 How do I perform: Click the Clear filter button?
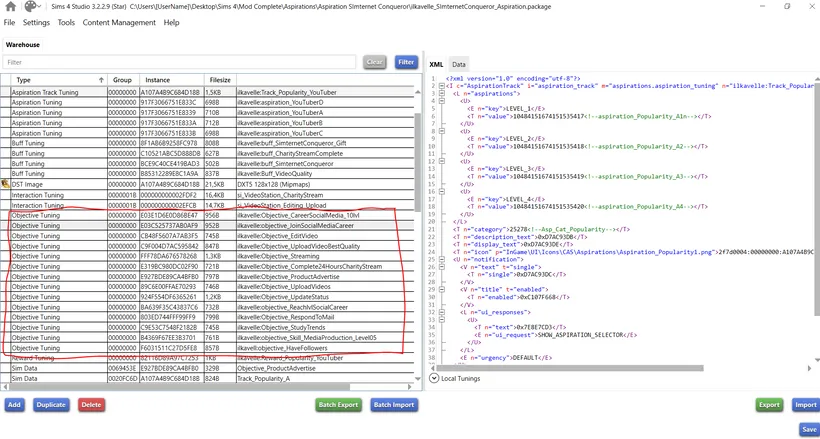point(374,62)
